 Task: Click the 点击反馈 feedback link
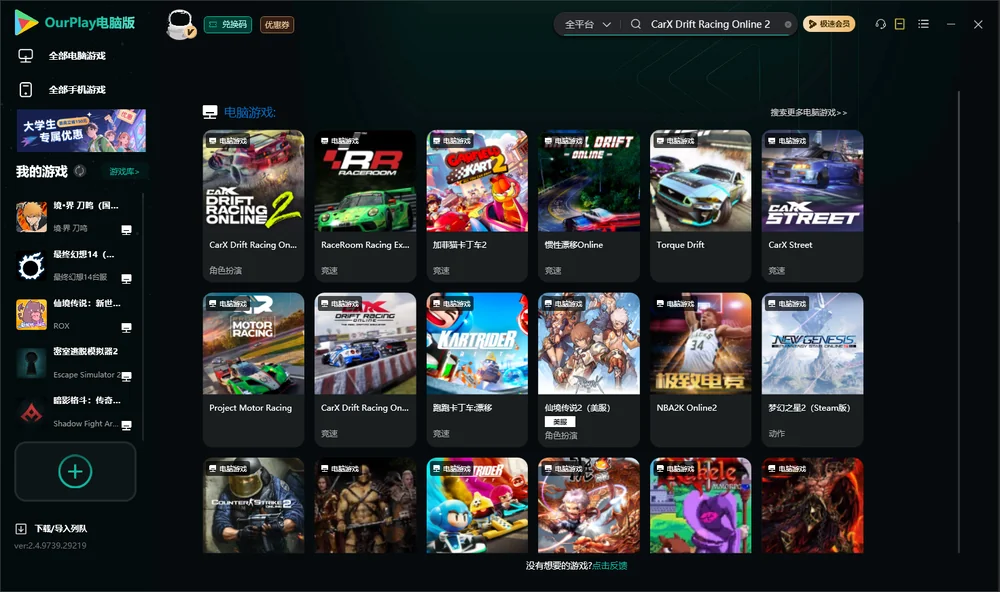tap(609, 566)
